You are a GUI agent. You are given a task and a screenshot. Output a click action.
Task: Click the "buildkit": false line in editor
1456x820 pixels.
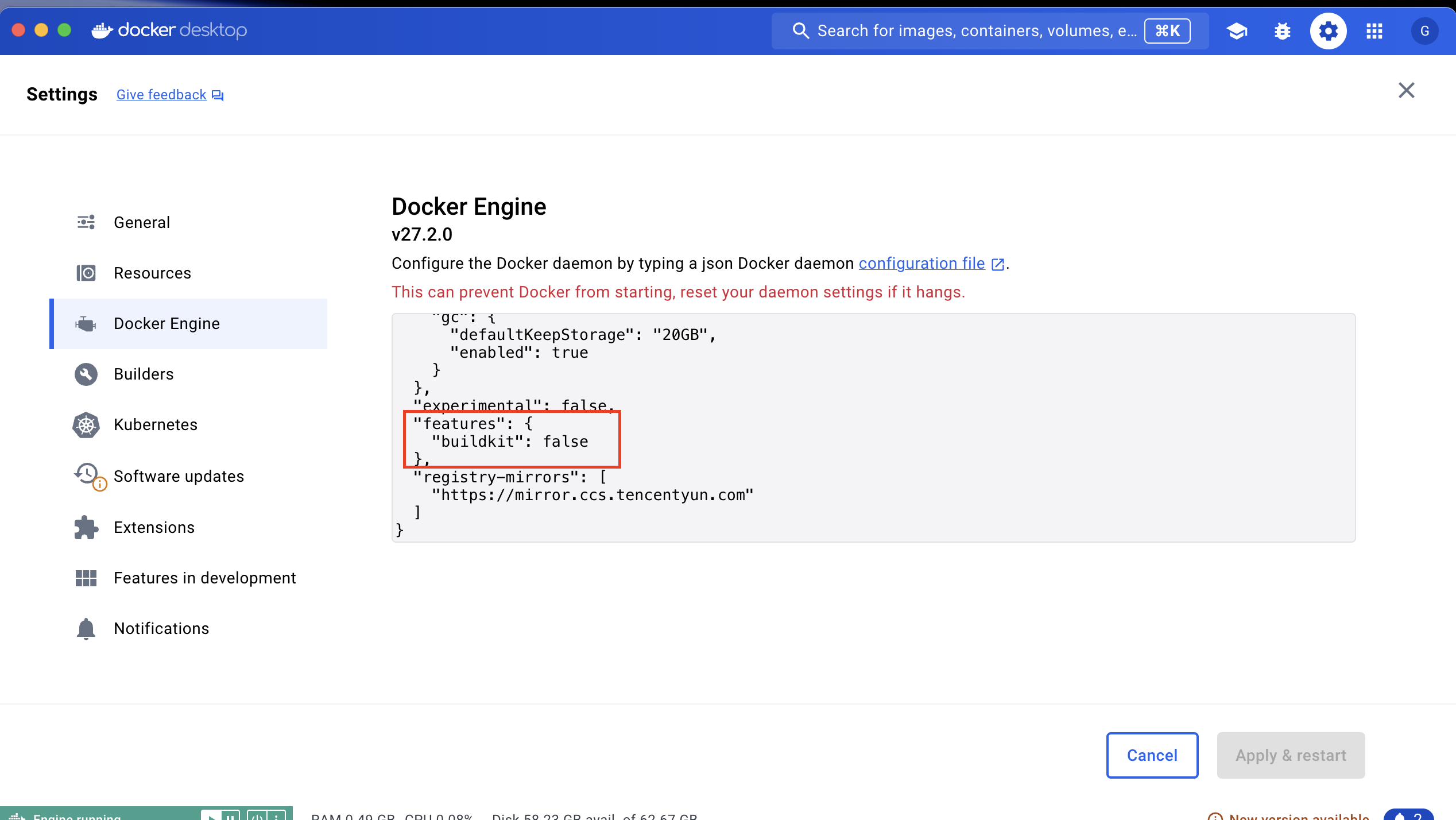click(x=510, y=441)
